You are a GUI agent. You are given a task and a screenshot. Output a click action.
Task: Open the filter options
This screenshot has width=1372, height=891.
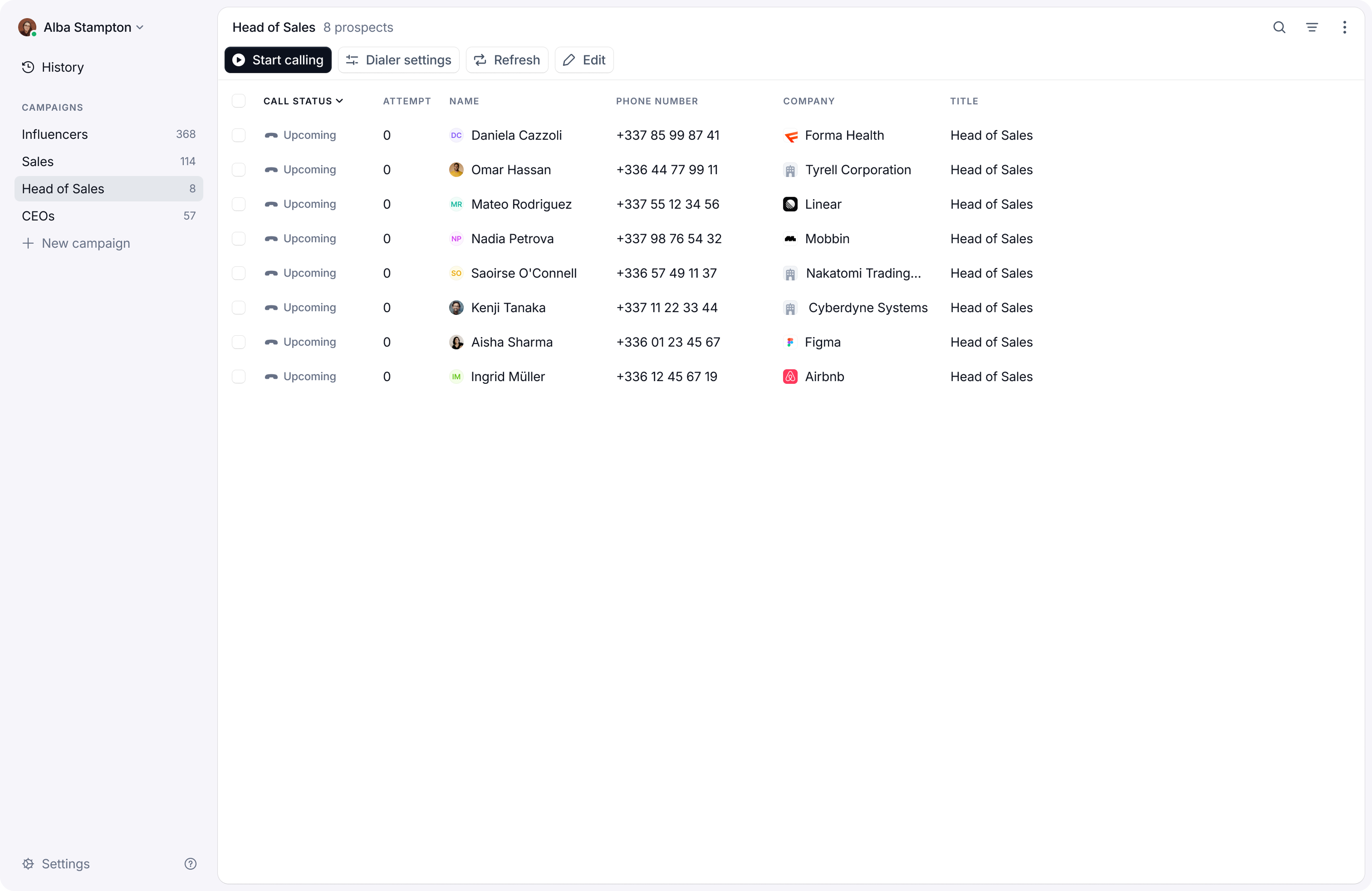tap(1312, 27)
